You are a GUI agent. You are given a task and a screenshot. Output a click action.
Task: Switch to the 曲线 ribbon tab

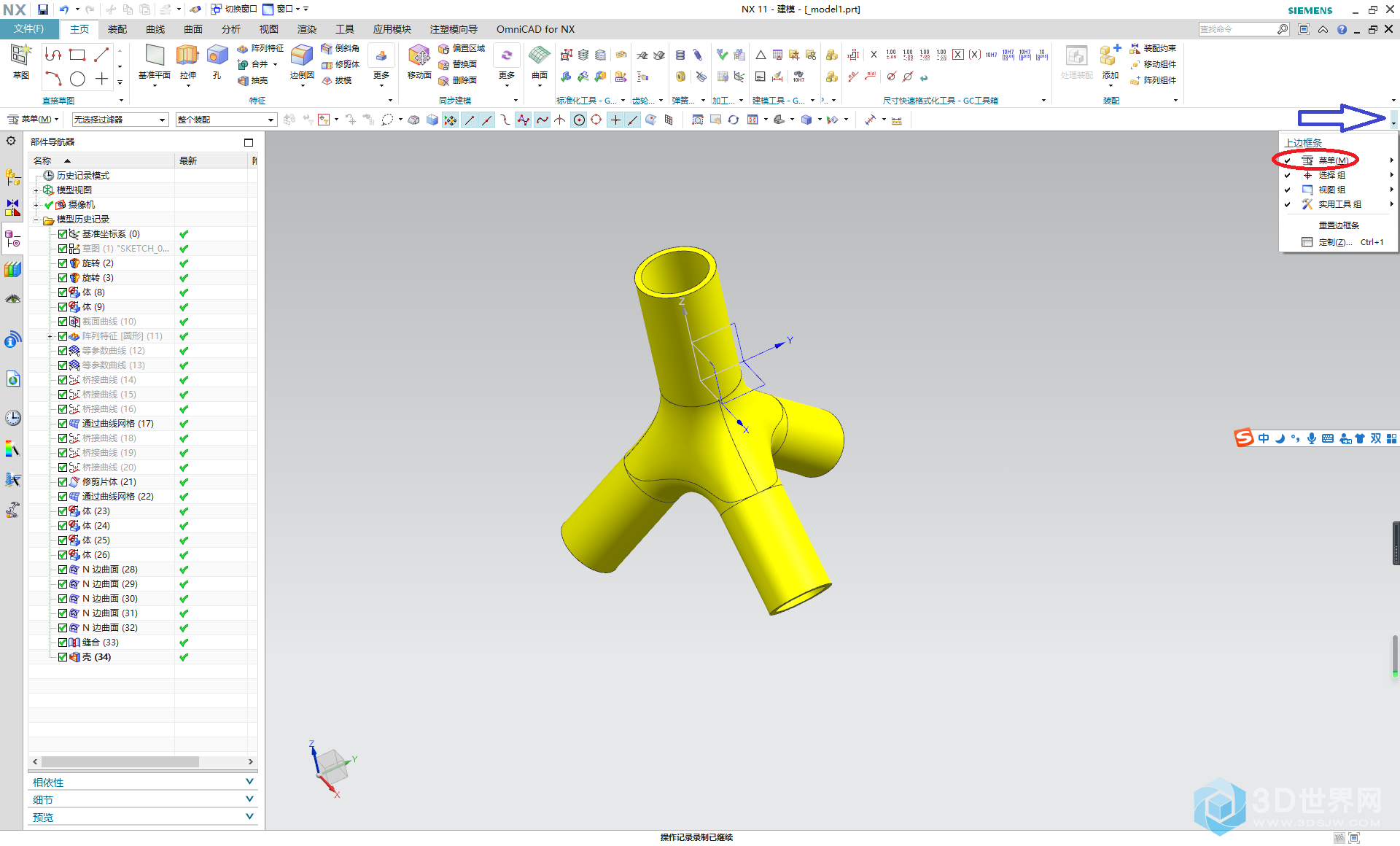click(x=155, y=29)
